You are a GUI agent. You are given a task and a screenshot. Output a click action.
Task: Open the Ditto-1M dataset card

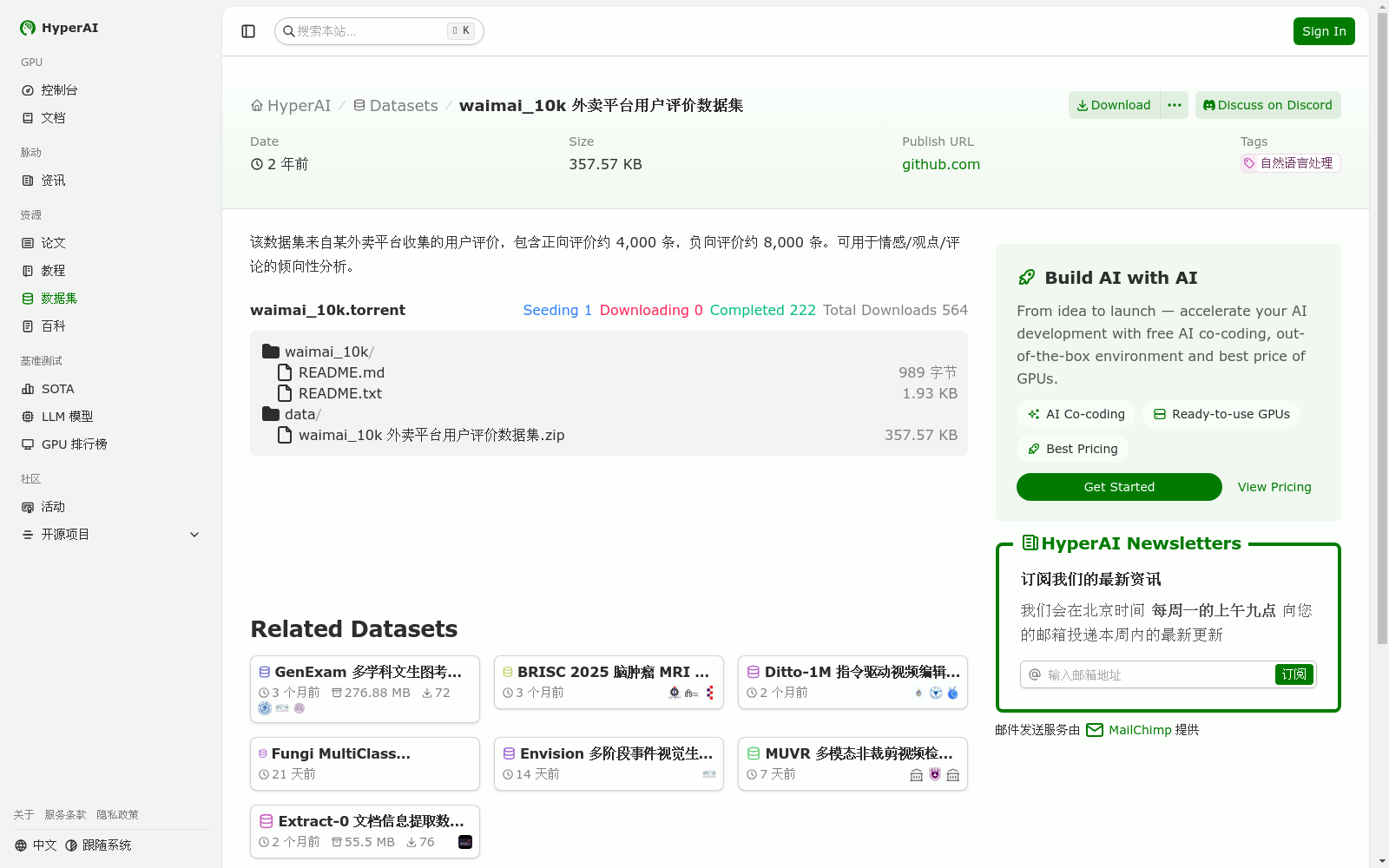pyautogui.click(x=852, y=682)
